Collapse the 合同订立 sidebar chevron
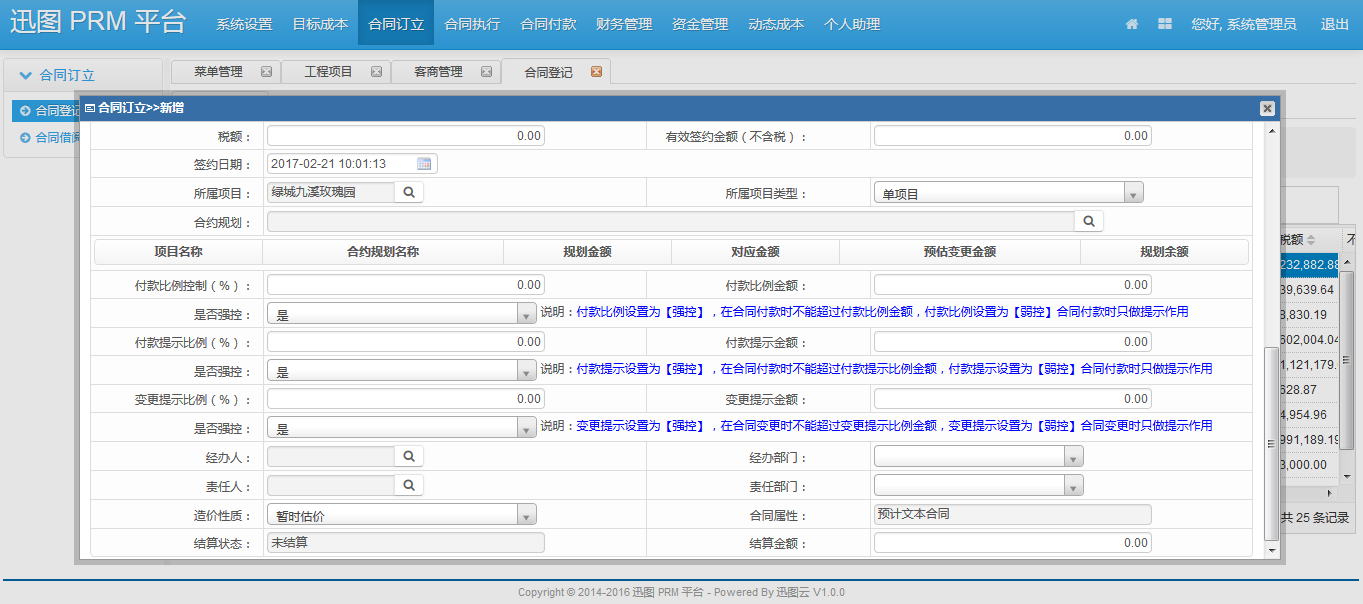Screen dimensions: 1363x604 [26, 75]
